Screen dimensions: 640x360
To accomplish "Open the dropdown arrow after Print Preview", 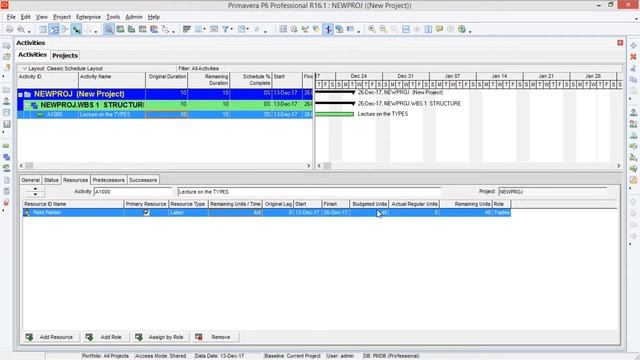I will (x=29, y=31).
